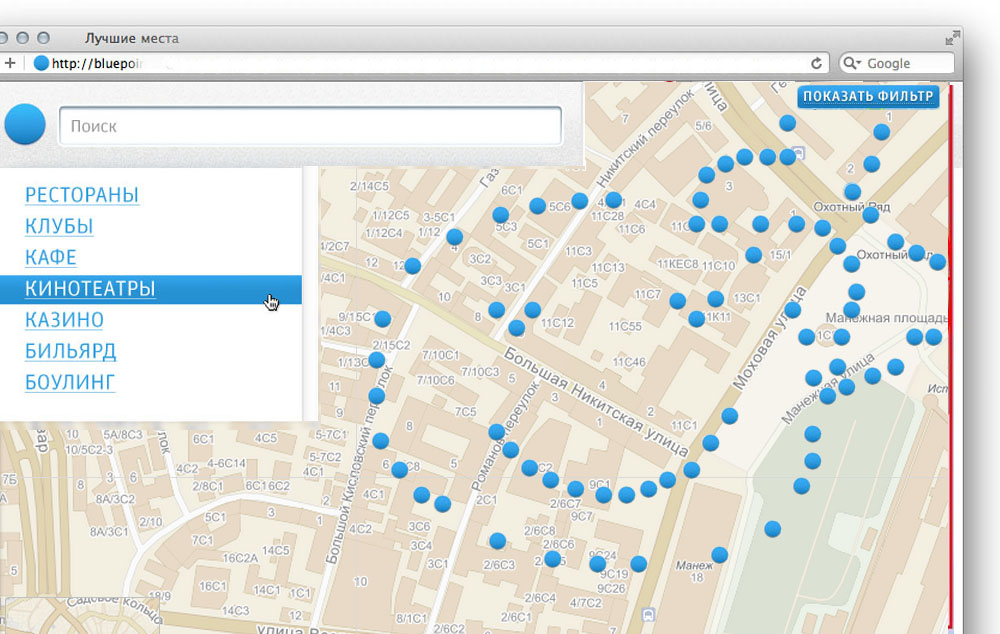Select the marker next to the 15/1 label

tap(754, 255)
